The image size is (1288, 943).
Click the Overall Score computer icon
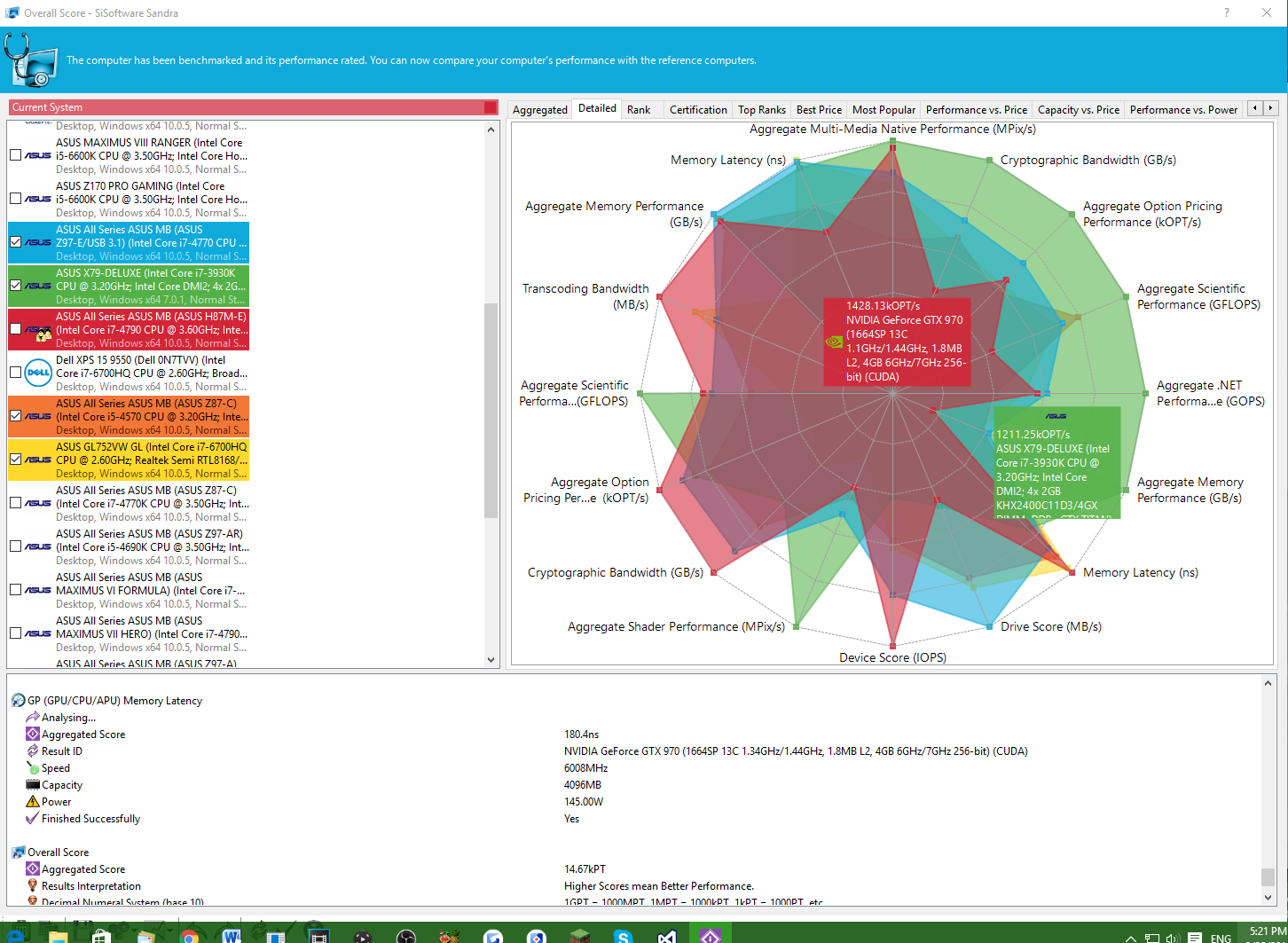pos(18,853)
